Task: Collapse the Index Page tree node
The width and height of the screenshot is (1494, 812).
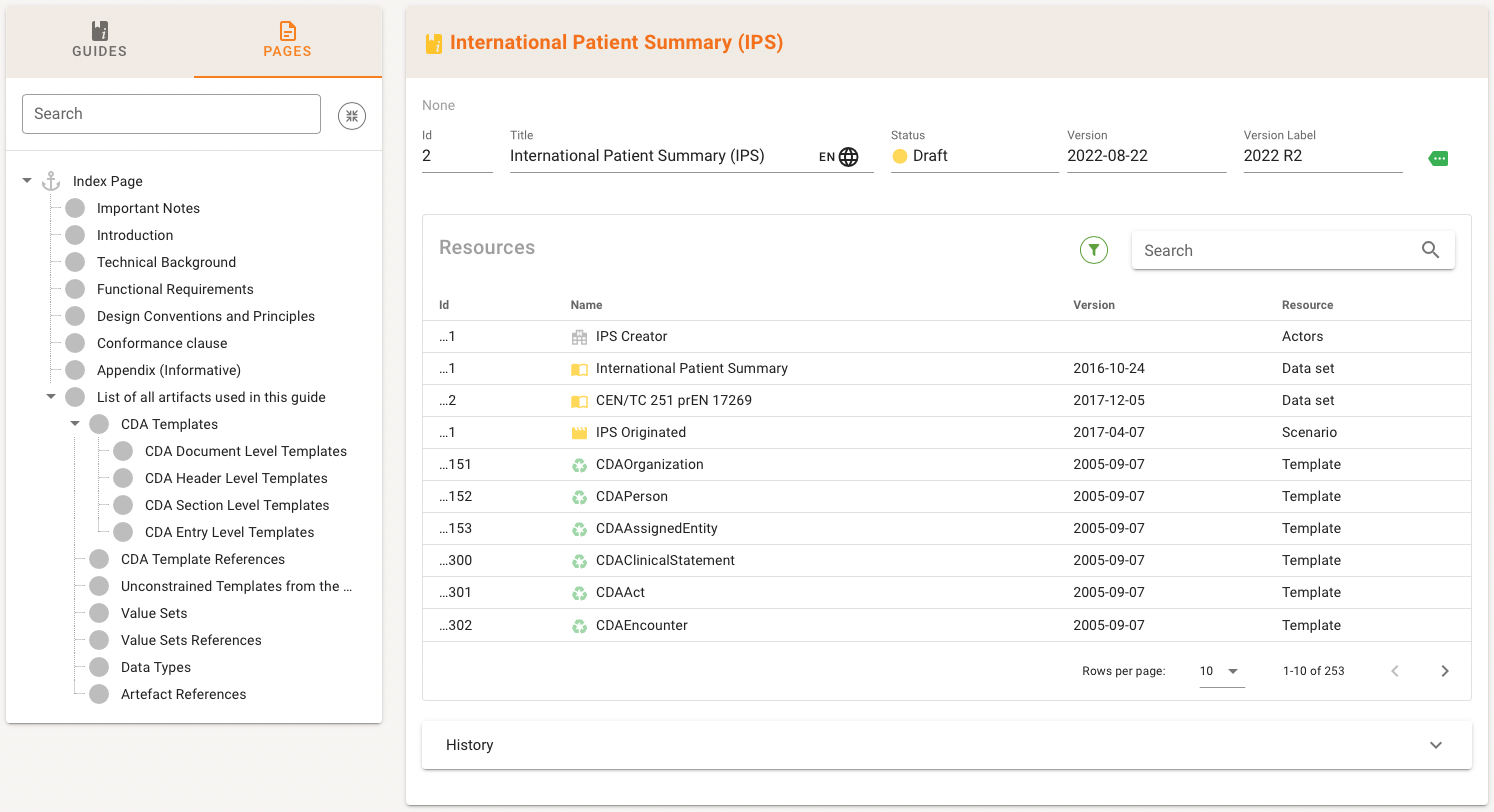Action: tap(27, 181)
